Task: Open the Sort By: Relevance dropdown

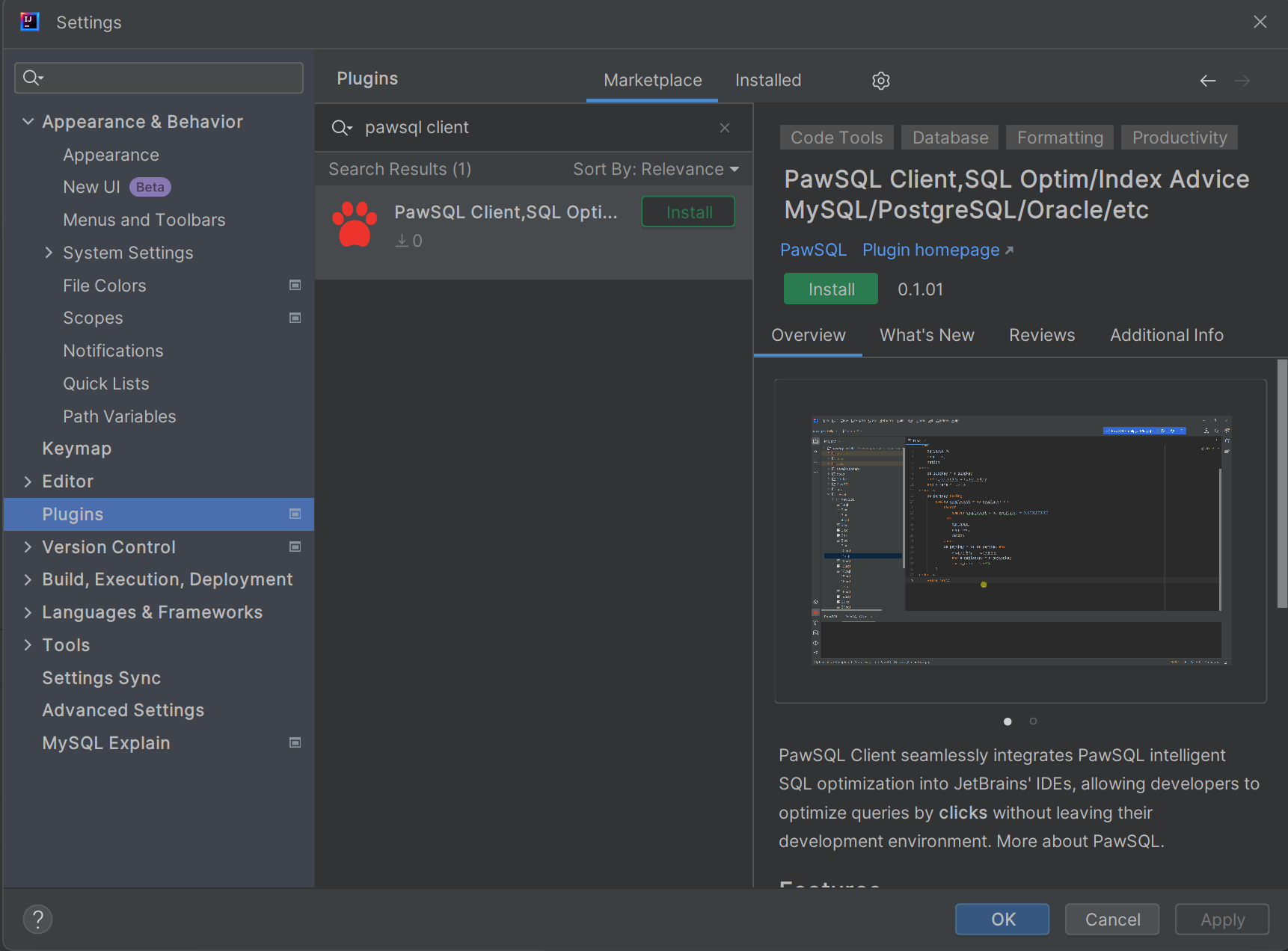Action: pos(656,169)
